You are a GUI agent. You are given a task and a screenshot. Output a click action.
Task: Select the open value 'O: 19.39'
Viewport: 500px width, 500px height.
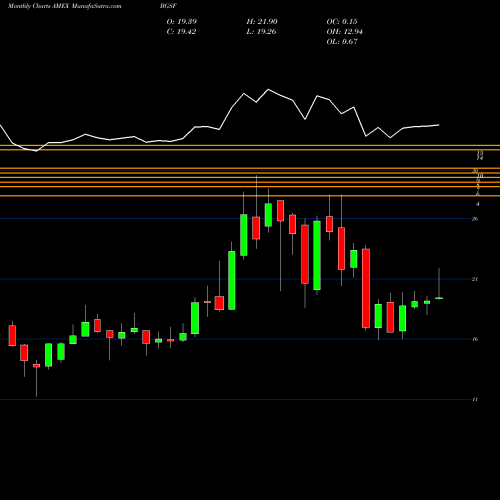point(182,22)
